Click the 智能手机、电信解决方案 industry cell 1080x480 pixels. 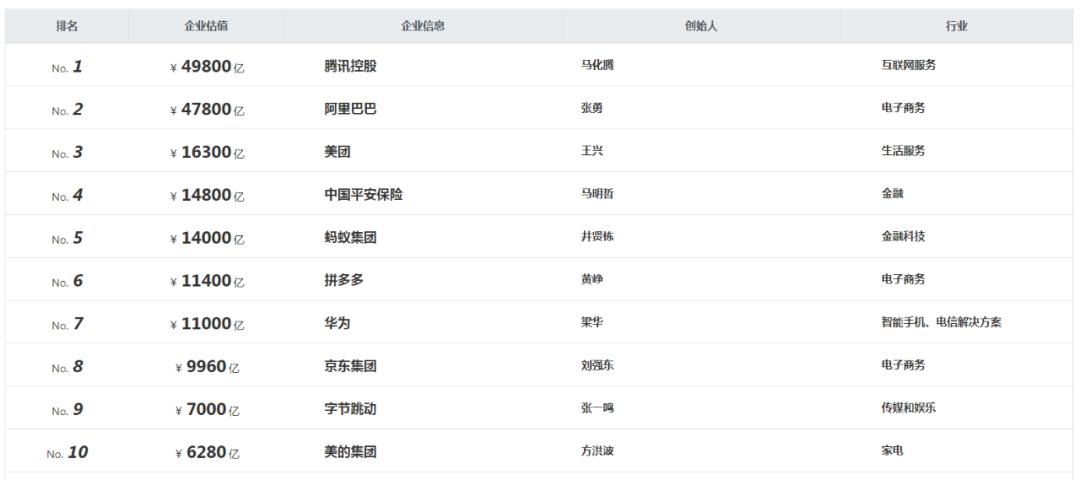tap(941, 323)
